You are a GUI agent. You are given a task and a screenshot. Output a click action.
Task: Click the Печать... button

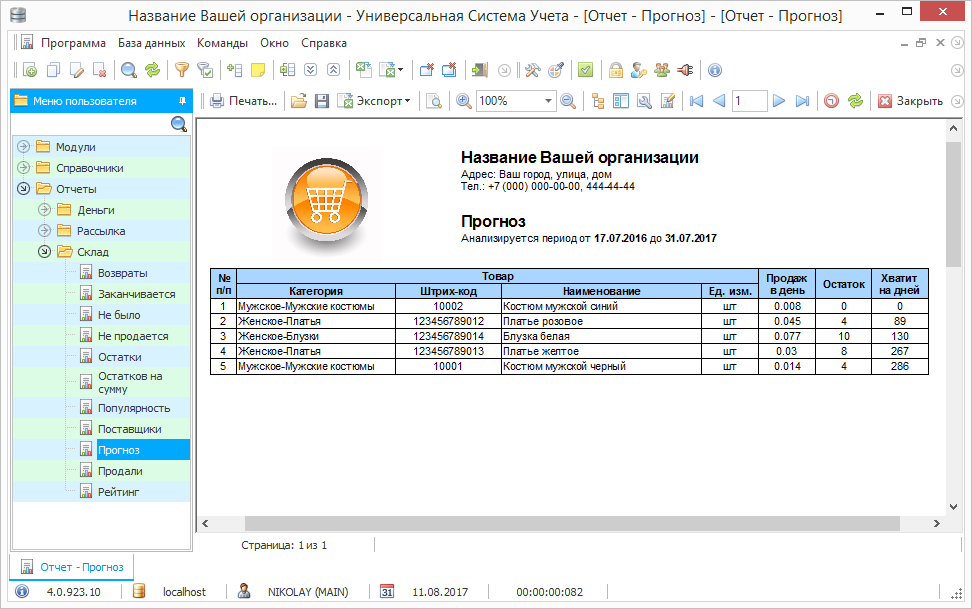[x=244, y=100]
